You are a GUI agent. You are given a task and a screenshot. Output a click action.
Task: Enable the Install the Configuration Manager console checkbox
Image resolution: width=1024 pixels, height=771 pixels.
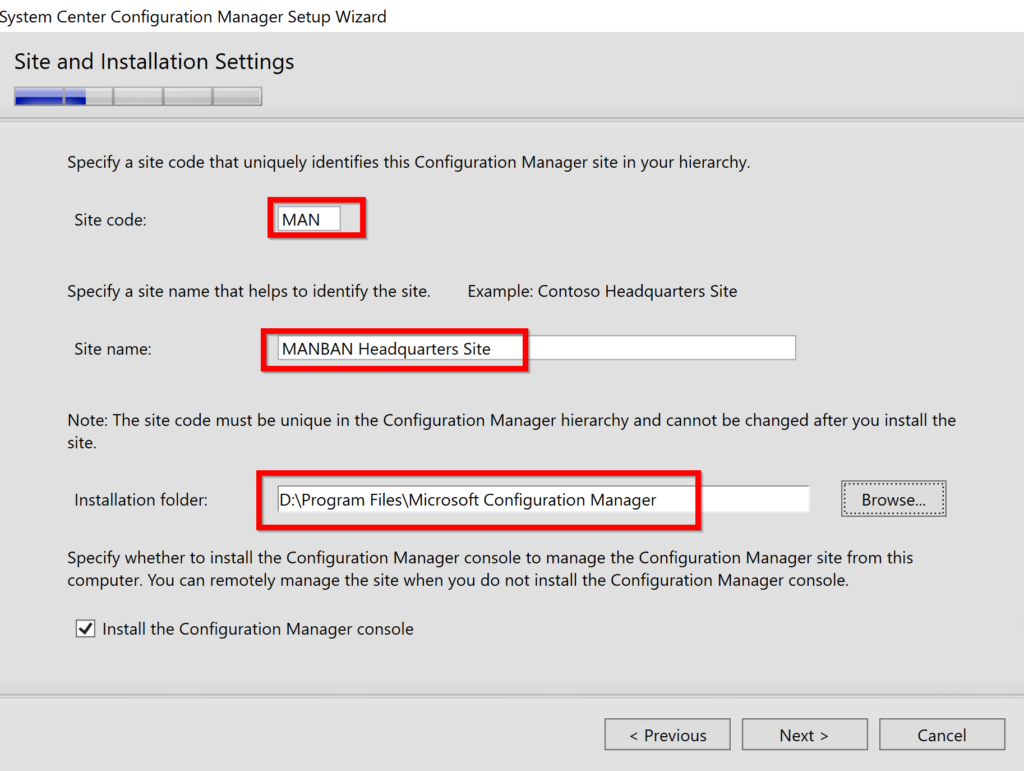[85, 628]
